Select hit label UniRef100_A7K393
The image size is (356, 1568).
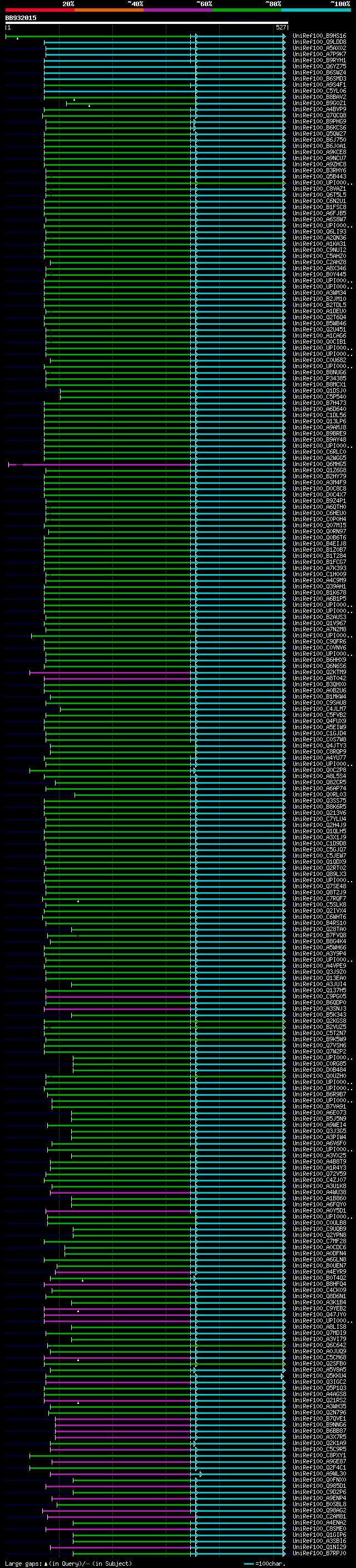pos(319,568)
